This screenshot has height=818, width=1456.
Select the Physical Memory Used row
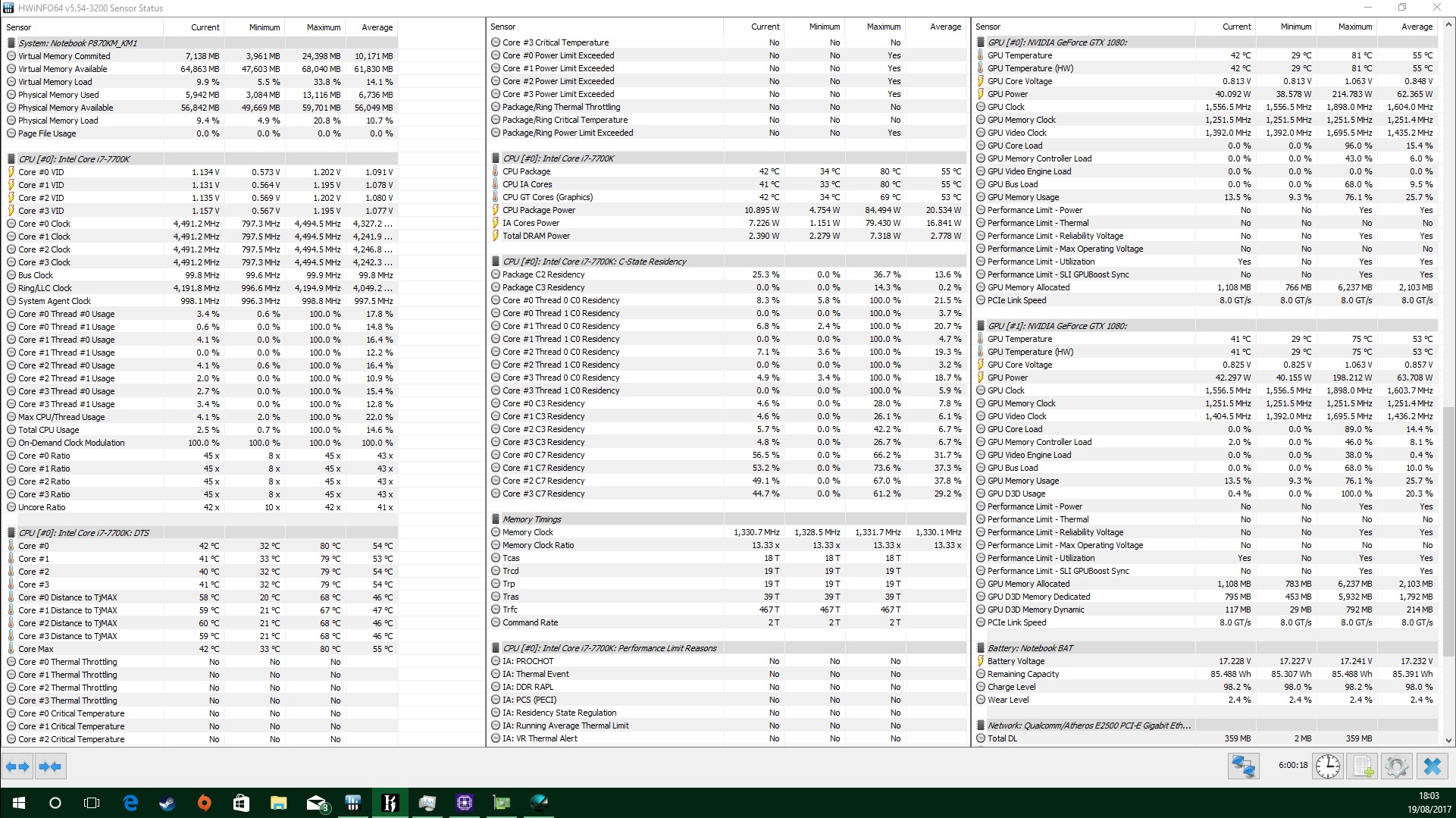[200, 95]
